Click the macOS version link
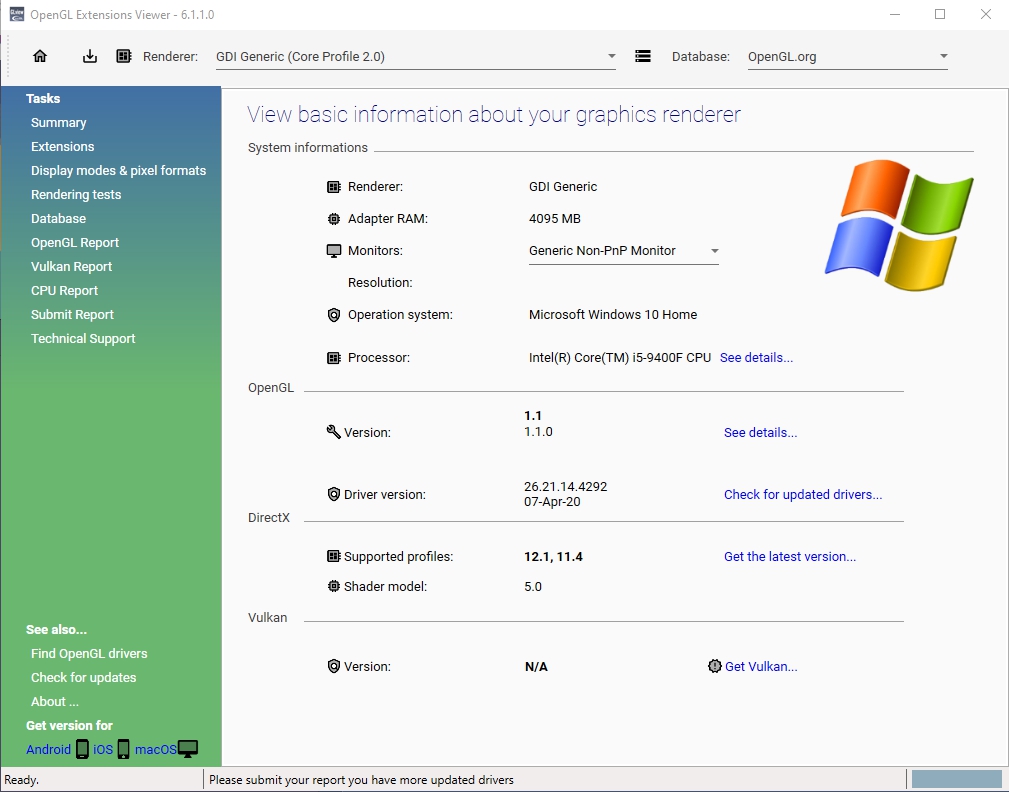This screenshot has height=792, width=1009. click(x=156, y=750)
